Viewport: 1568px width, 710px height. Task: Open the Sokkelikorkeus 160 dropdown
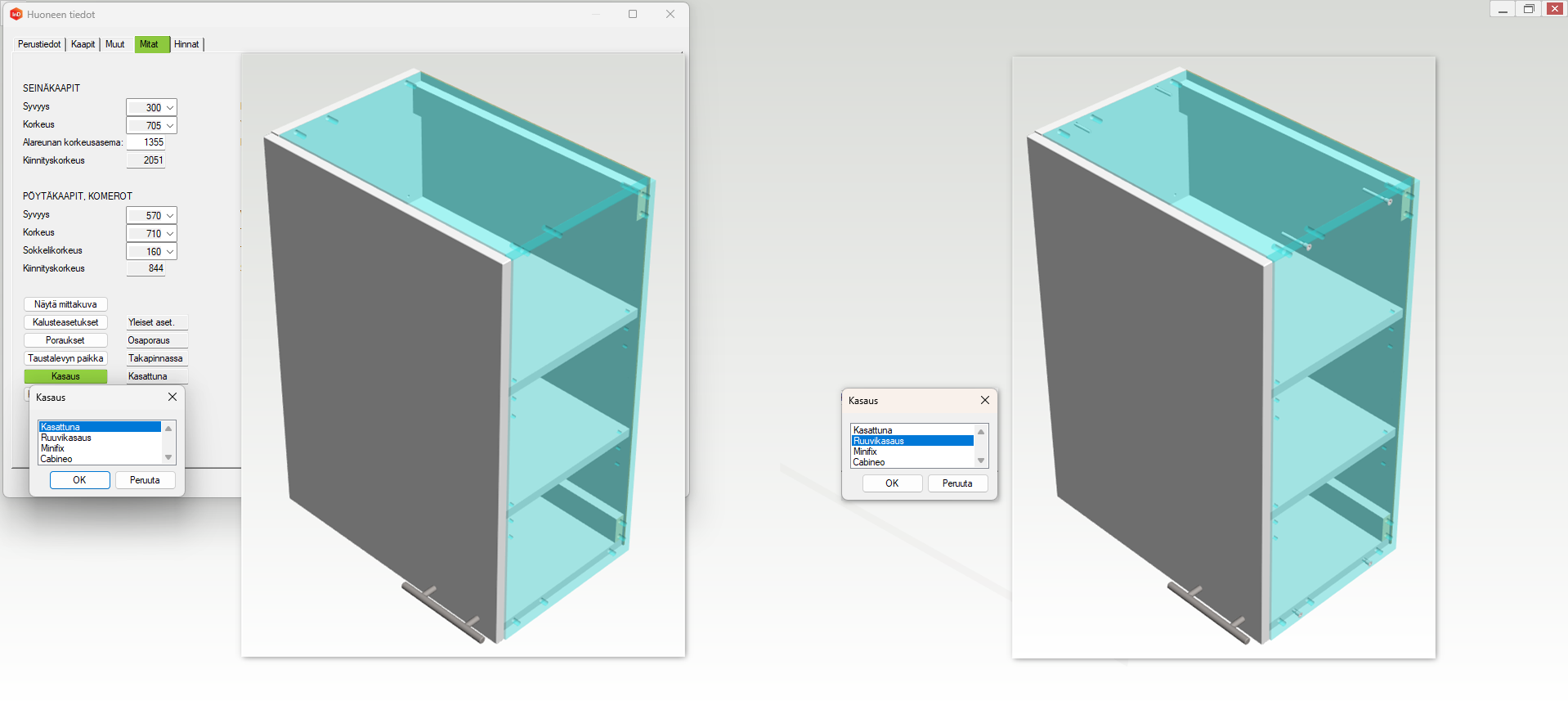169,252
